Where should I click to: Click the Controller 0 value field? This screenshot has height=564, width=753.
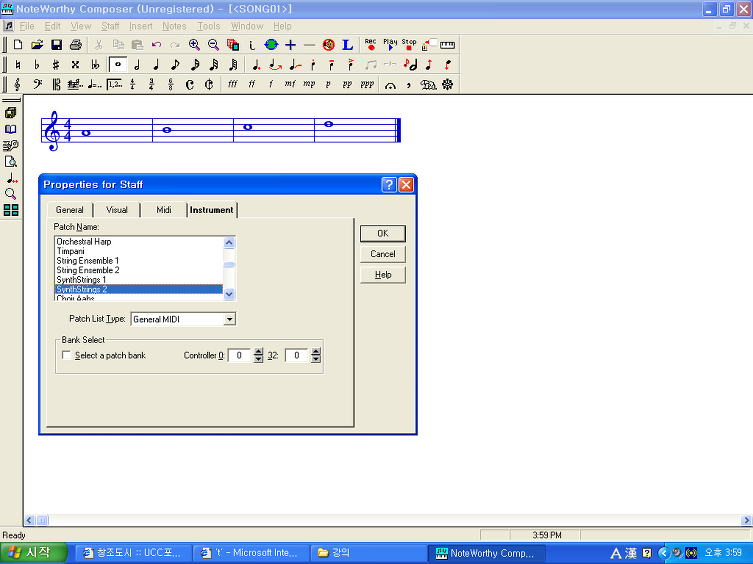click(239, 356)
